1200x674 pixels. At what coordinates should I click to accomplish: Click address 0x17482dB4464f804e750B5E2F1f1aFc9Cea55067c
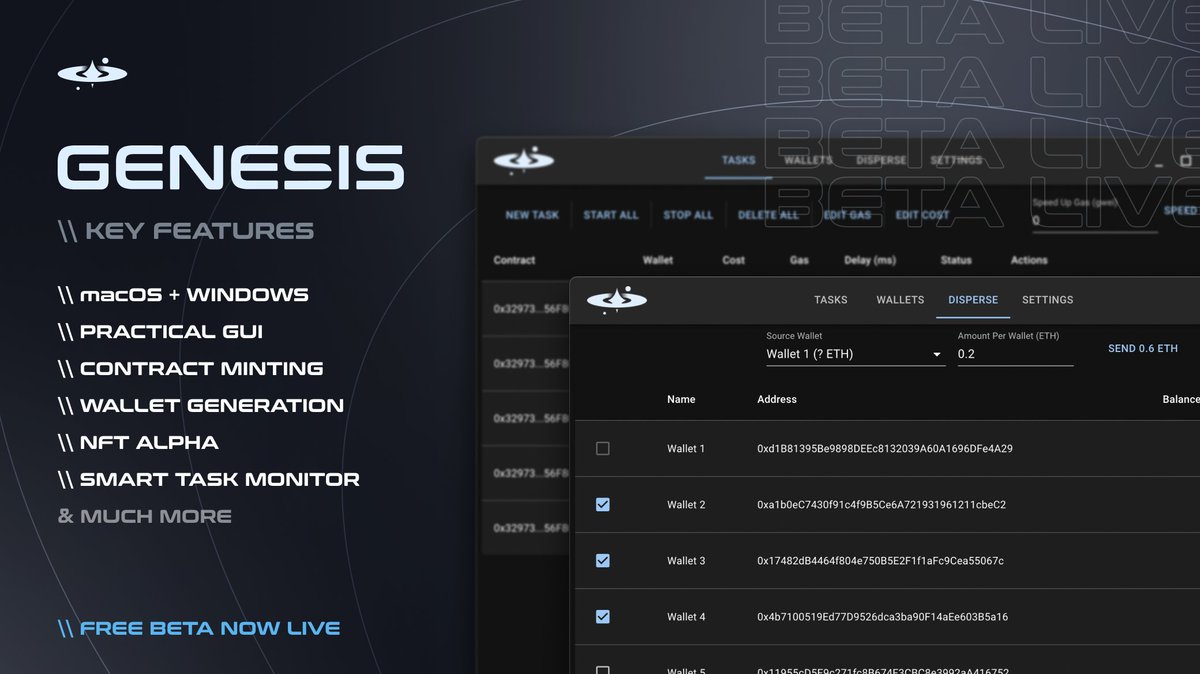coord(880,561)
